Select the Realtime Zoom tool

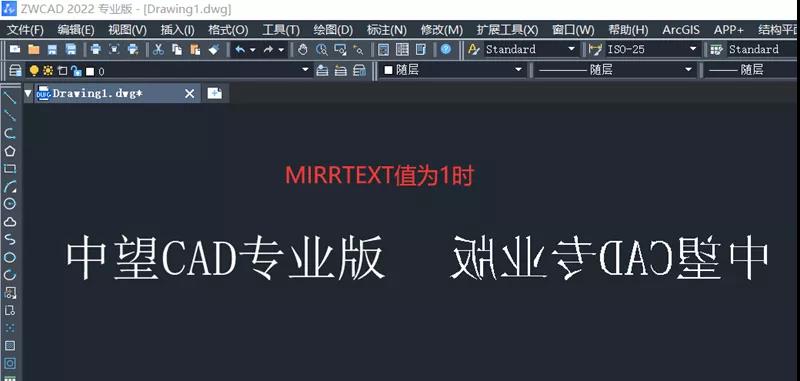321,49
